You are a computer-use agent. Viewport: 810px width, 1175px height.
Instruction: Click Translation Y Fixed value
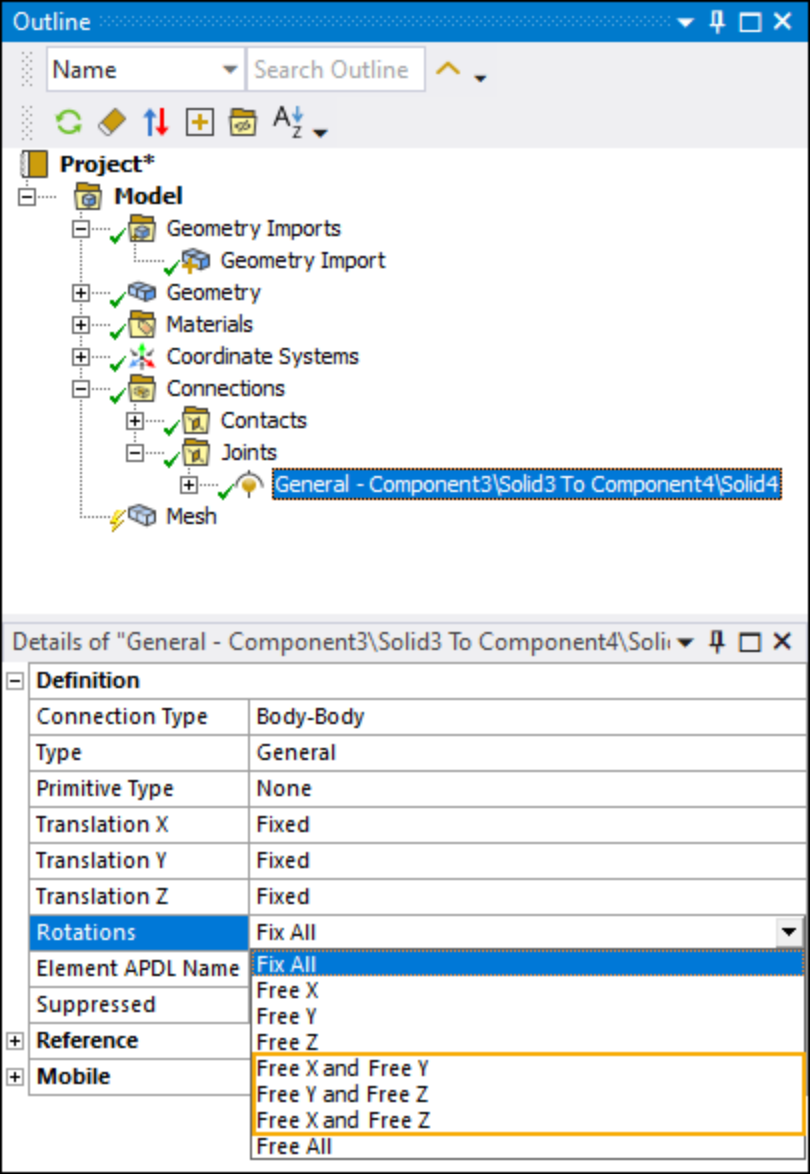[528, 861]
